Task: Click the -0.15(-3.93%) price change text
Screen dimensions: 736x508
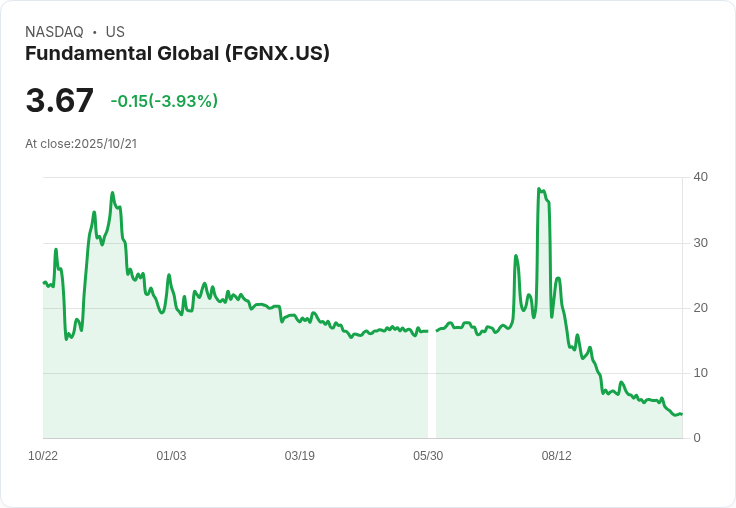Action: tap(164, 101)
